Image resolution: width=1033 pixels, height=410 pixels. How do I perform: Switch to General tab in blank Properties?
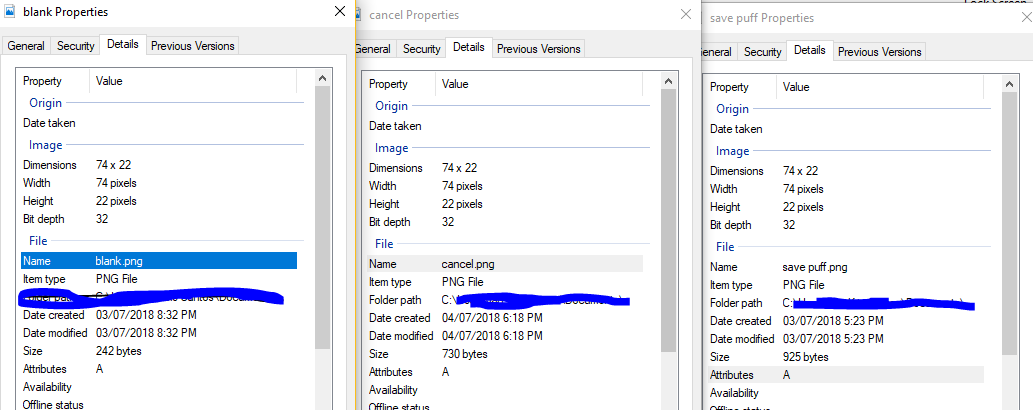26,46
